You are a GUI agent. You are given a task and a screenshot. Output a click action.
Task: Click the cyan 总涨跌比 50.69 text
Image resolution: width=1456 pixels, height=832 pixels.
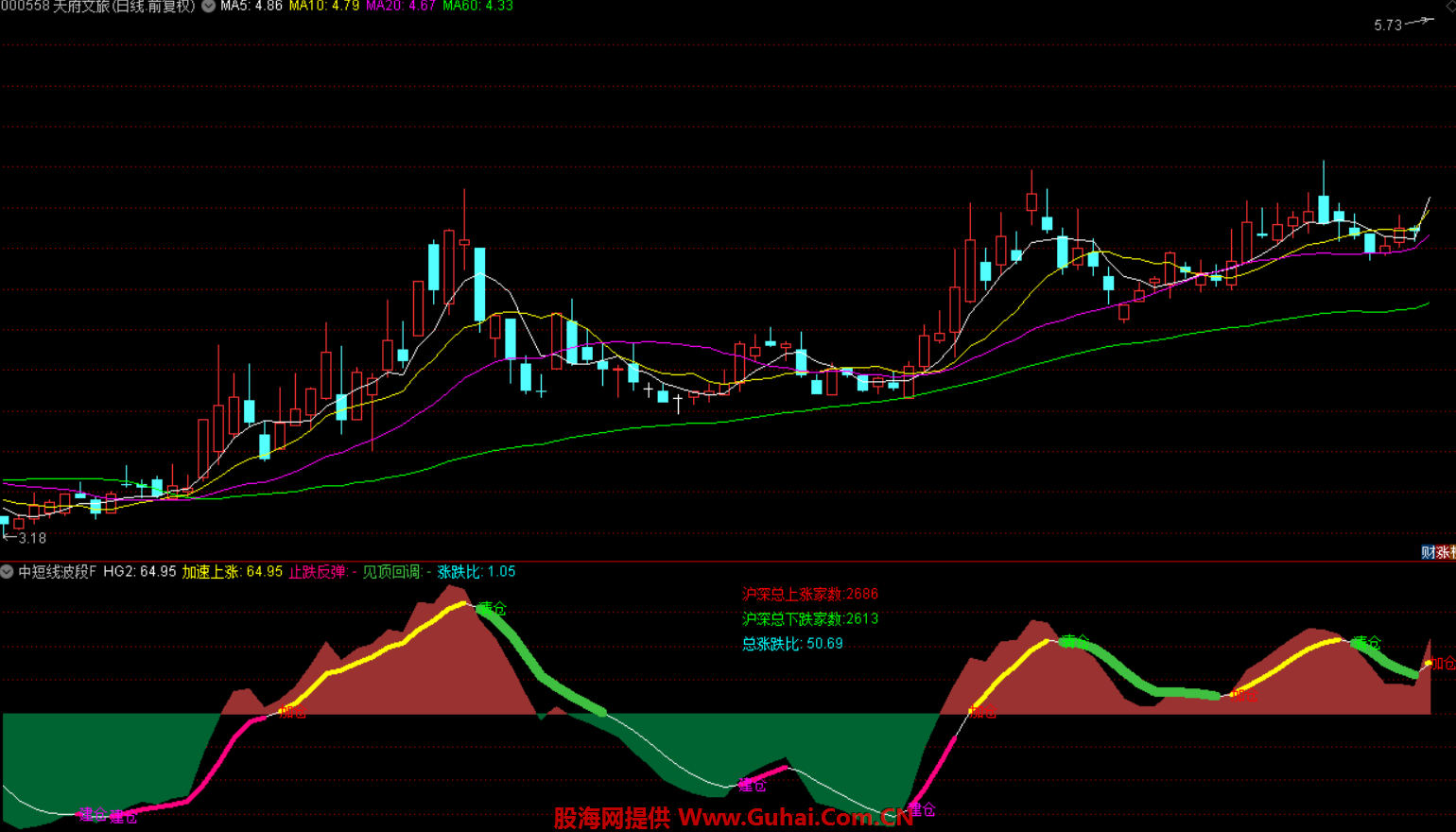791,644
